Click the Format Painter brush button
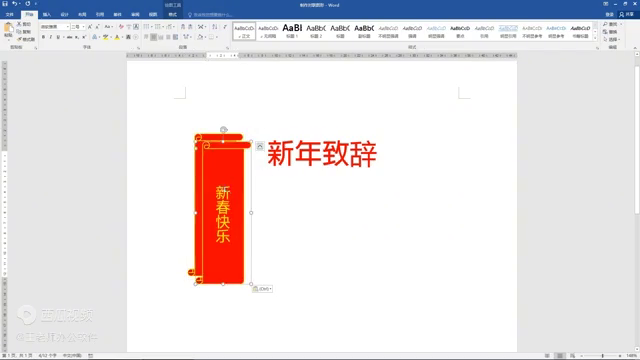The height and width of the screenshot is (360, 640). click(x=26, y=39)
